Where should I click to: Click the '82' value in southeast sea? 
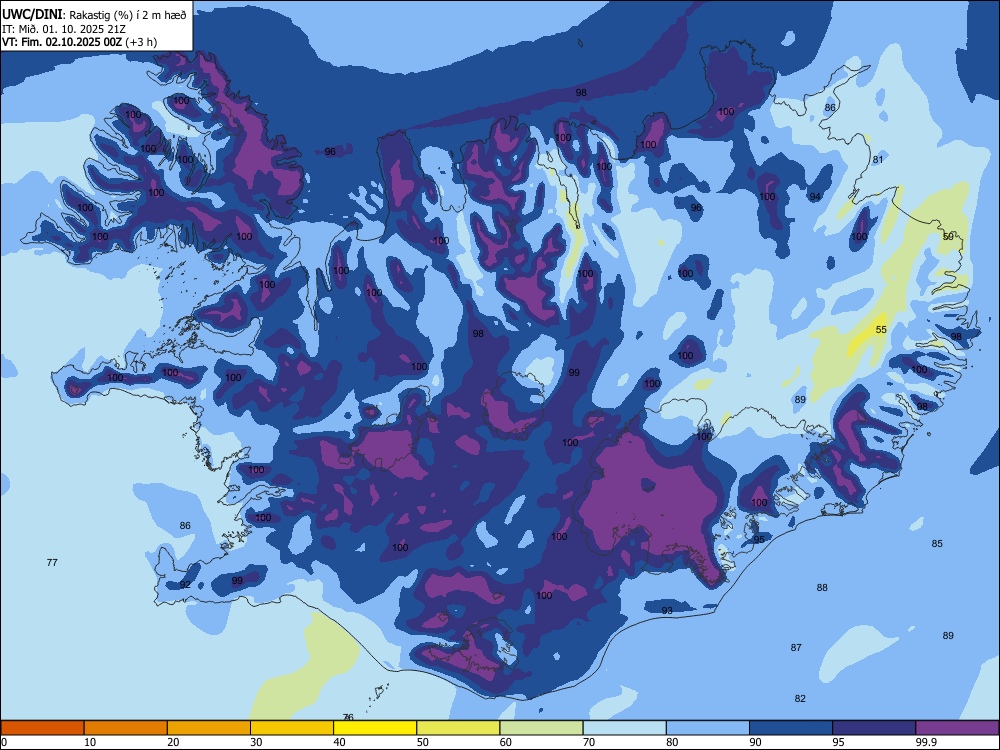click(x=800, y=698)
